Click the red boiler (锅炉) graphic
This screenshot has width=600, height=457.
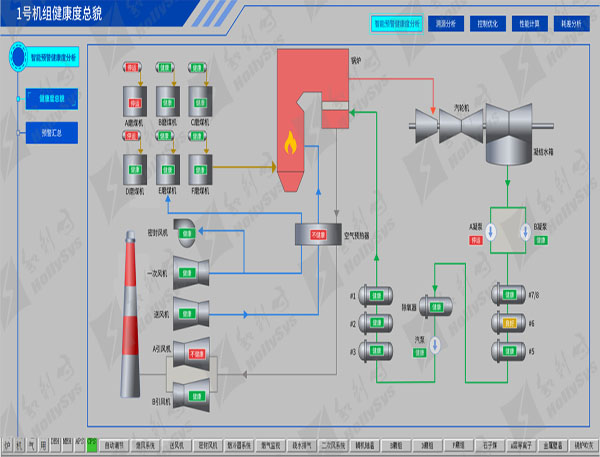313,119
